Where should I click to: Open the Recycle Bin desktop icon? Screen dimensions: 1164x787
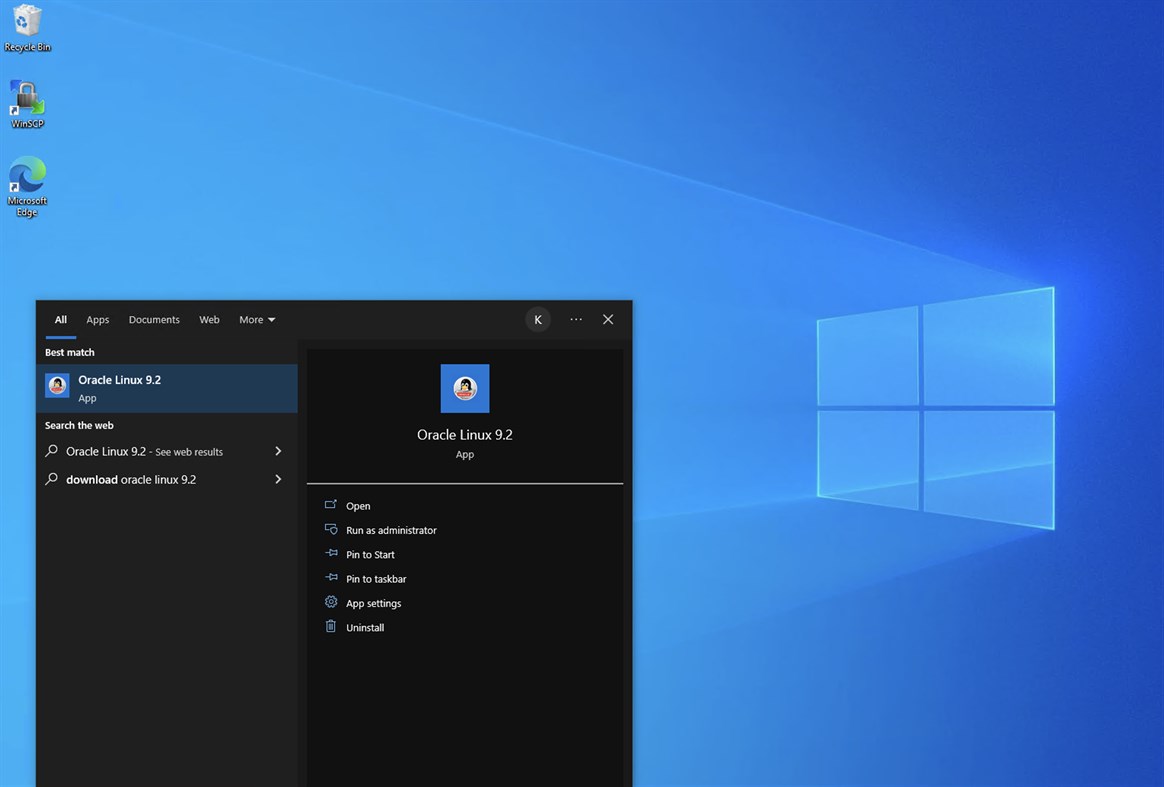tap(27, 28)
